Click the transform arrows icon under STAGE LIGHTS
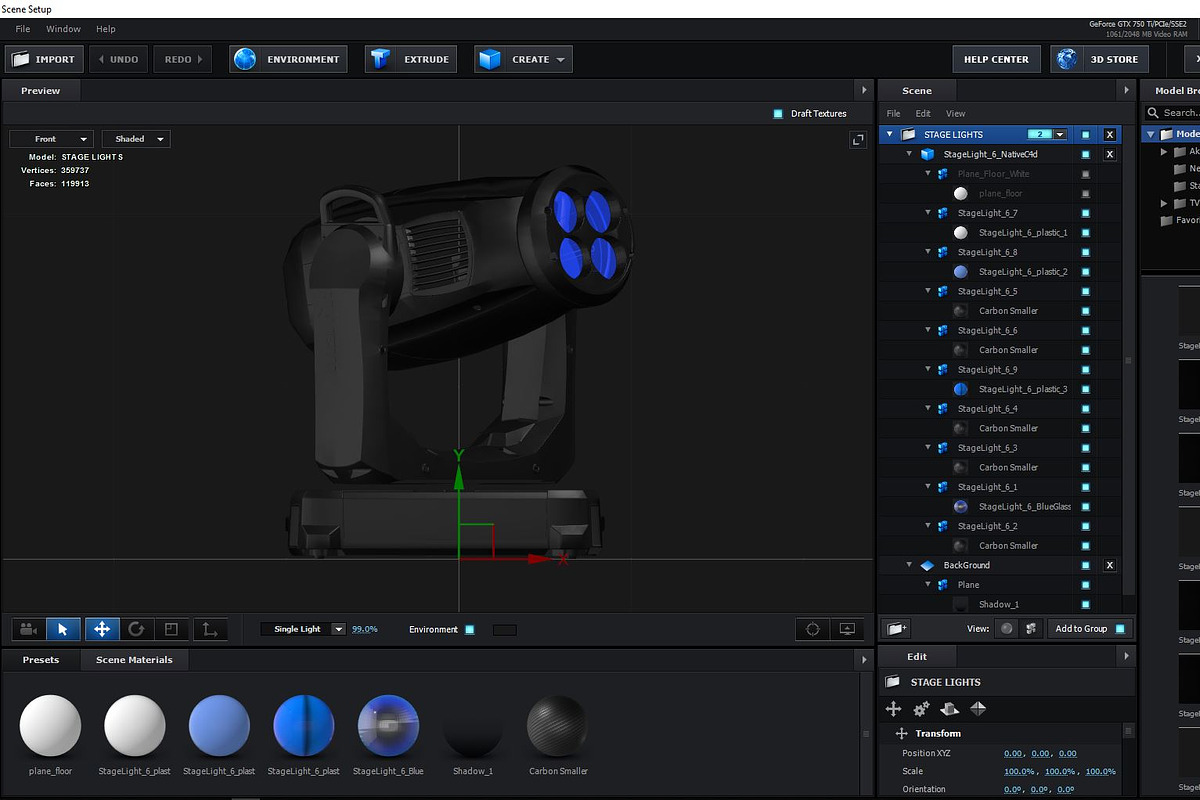This screenshot has width=1200, height=800. pyautogui.click(x=894, y=709)
